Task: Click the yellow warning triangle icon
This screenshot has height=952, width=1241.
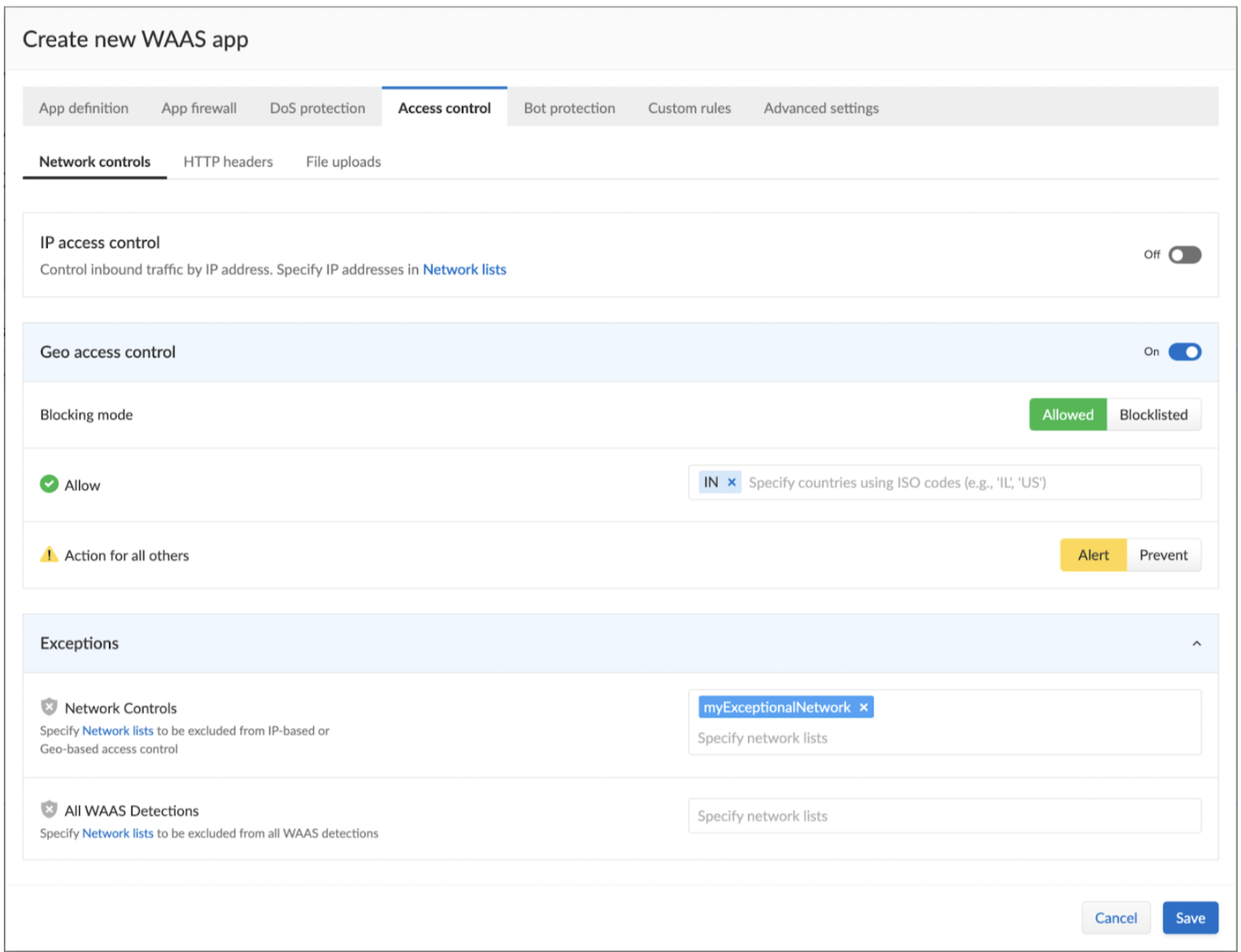Action: pos(49,554)
